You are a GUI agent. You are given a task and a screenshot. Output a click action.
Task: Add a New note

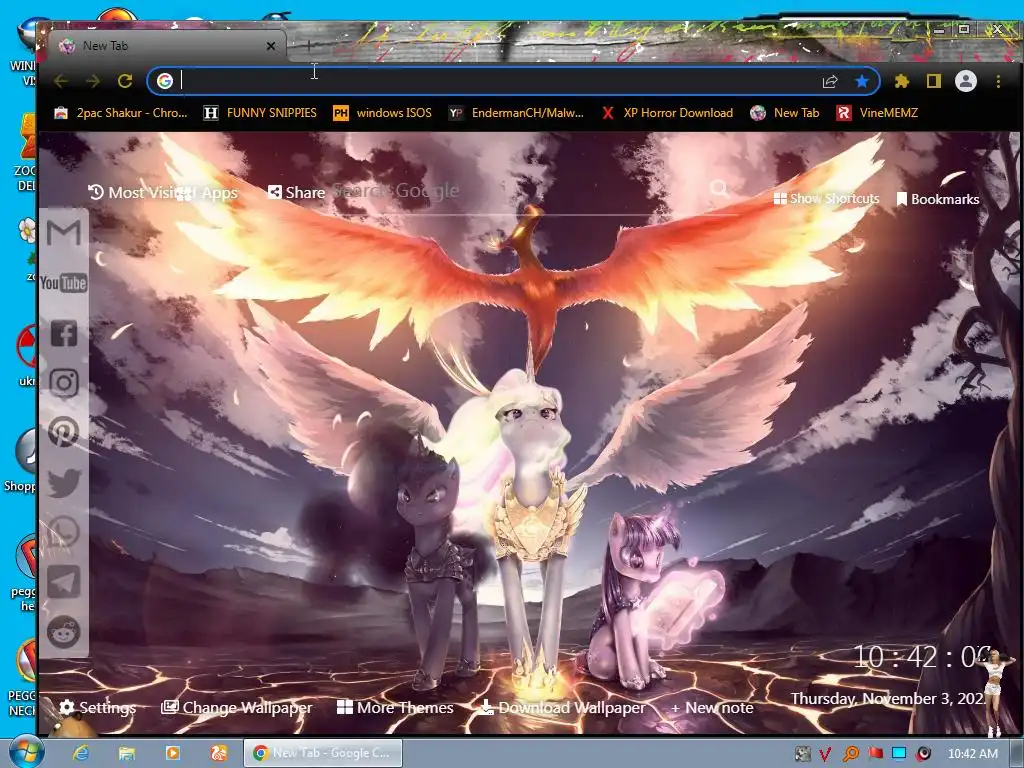(712, 707)
